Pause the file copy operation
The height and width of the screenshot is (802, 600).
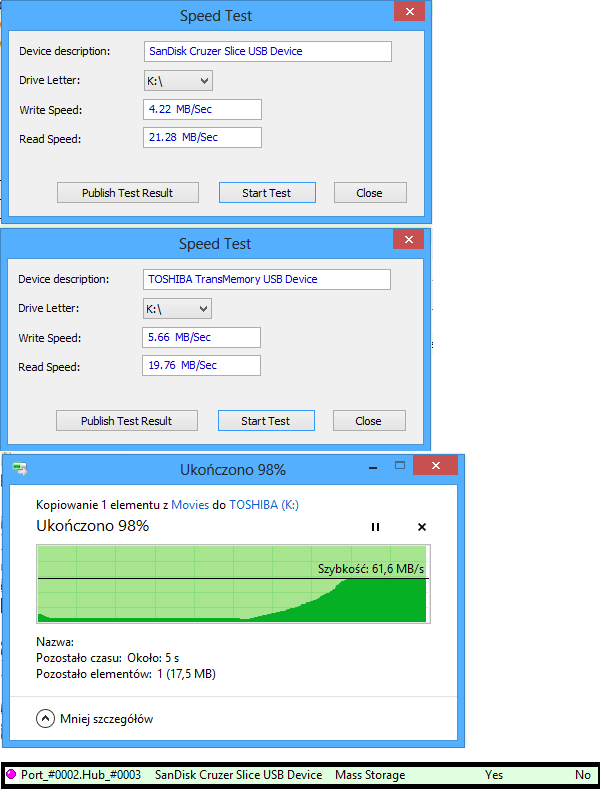[375, 527]
